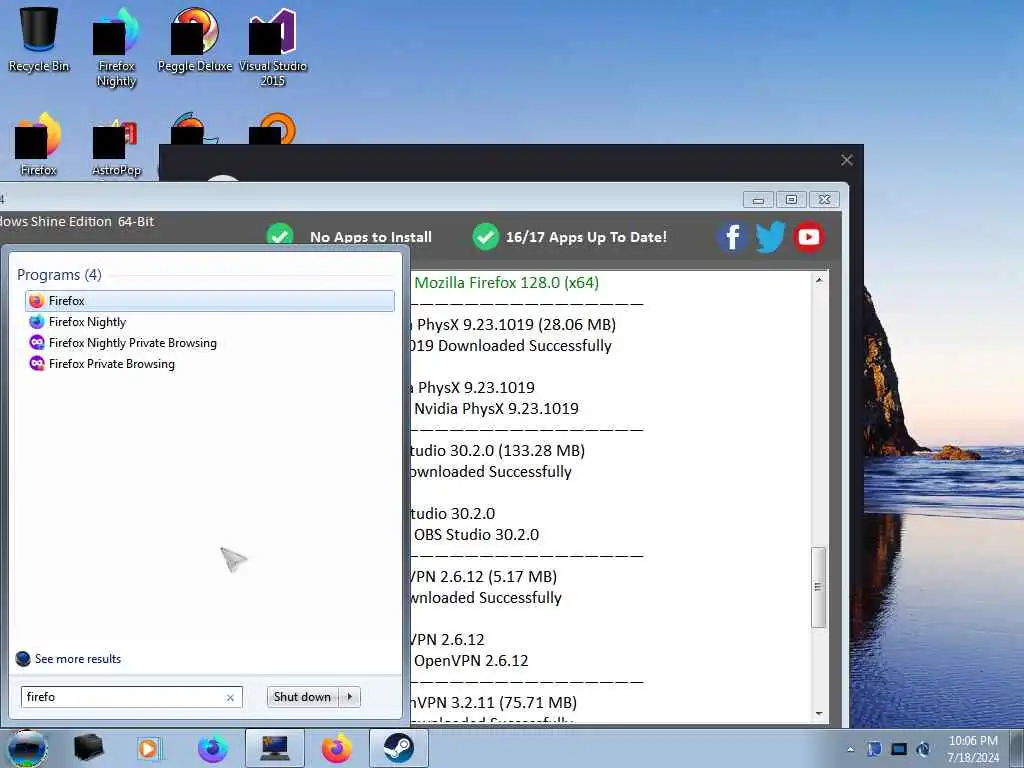Close the dark background window
Screen dimensions: 1024x768
(847, 160)
